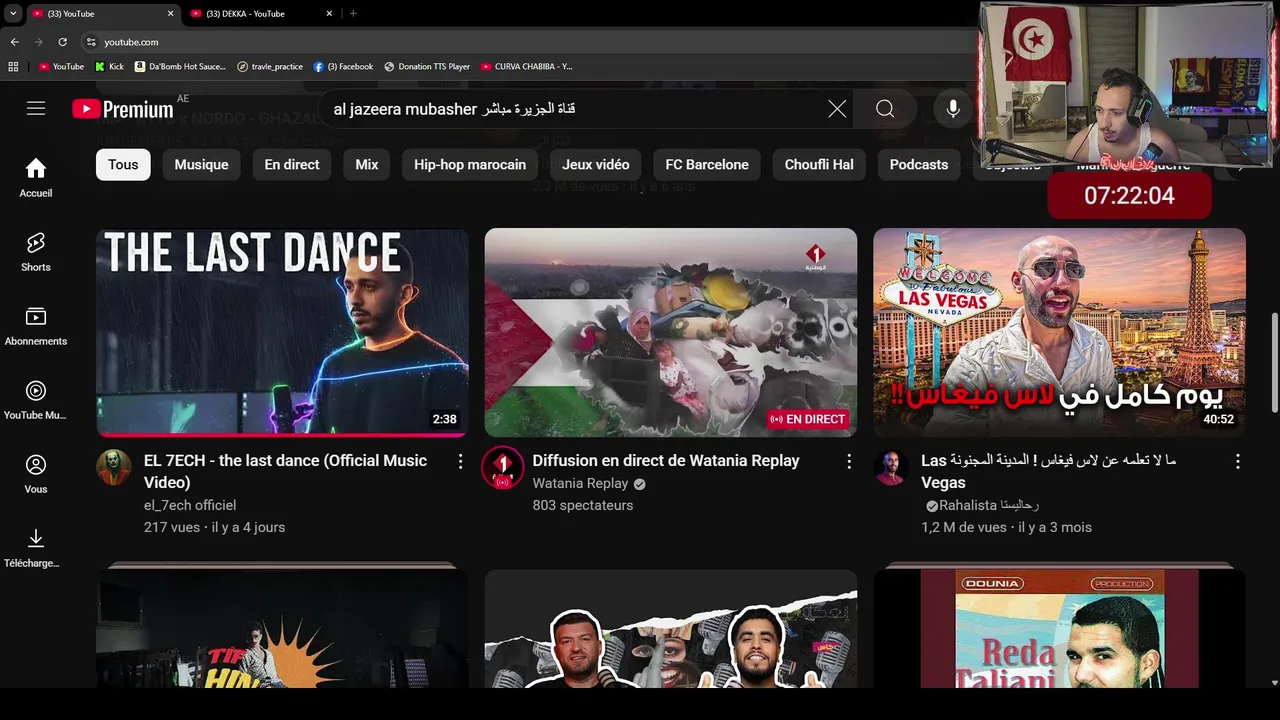Select Hip-hop marocain filter chip

point(470,165)
